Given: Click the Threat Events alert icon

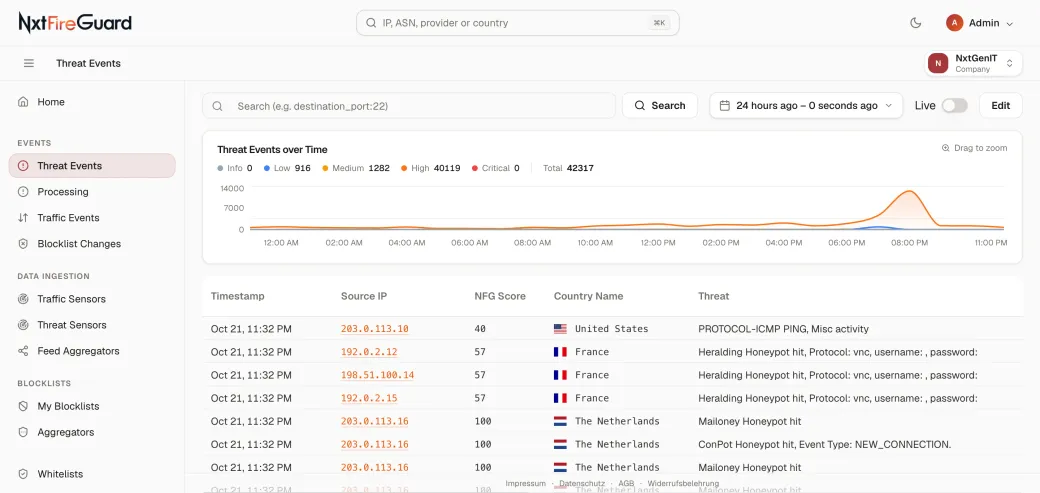Looking at the screenshot, I should 23,166.
